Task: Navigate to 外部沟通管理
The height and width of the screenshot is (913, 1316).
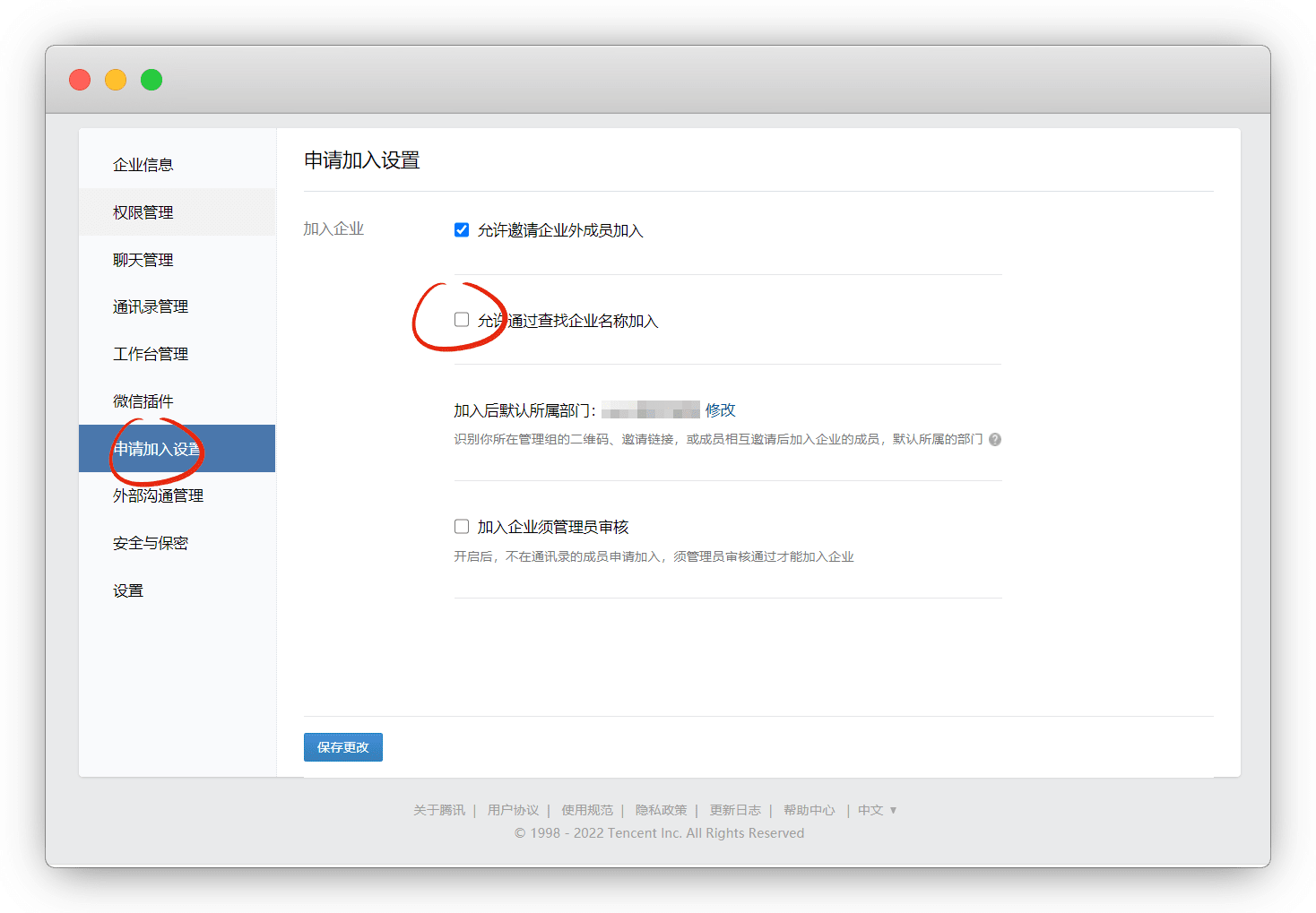Action: coord(158,495)
